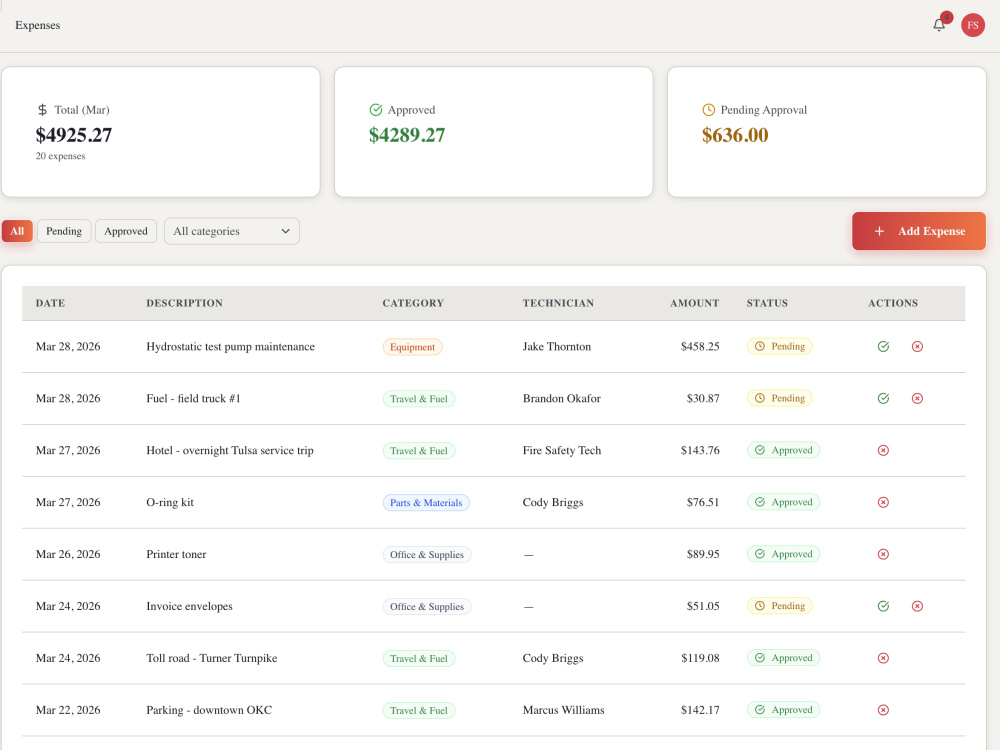Click Pending status badge for Hydrostatic pump row
The width and height of the screenshot is (1000, 750).
[779, 346]
